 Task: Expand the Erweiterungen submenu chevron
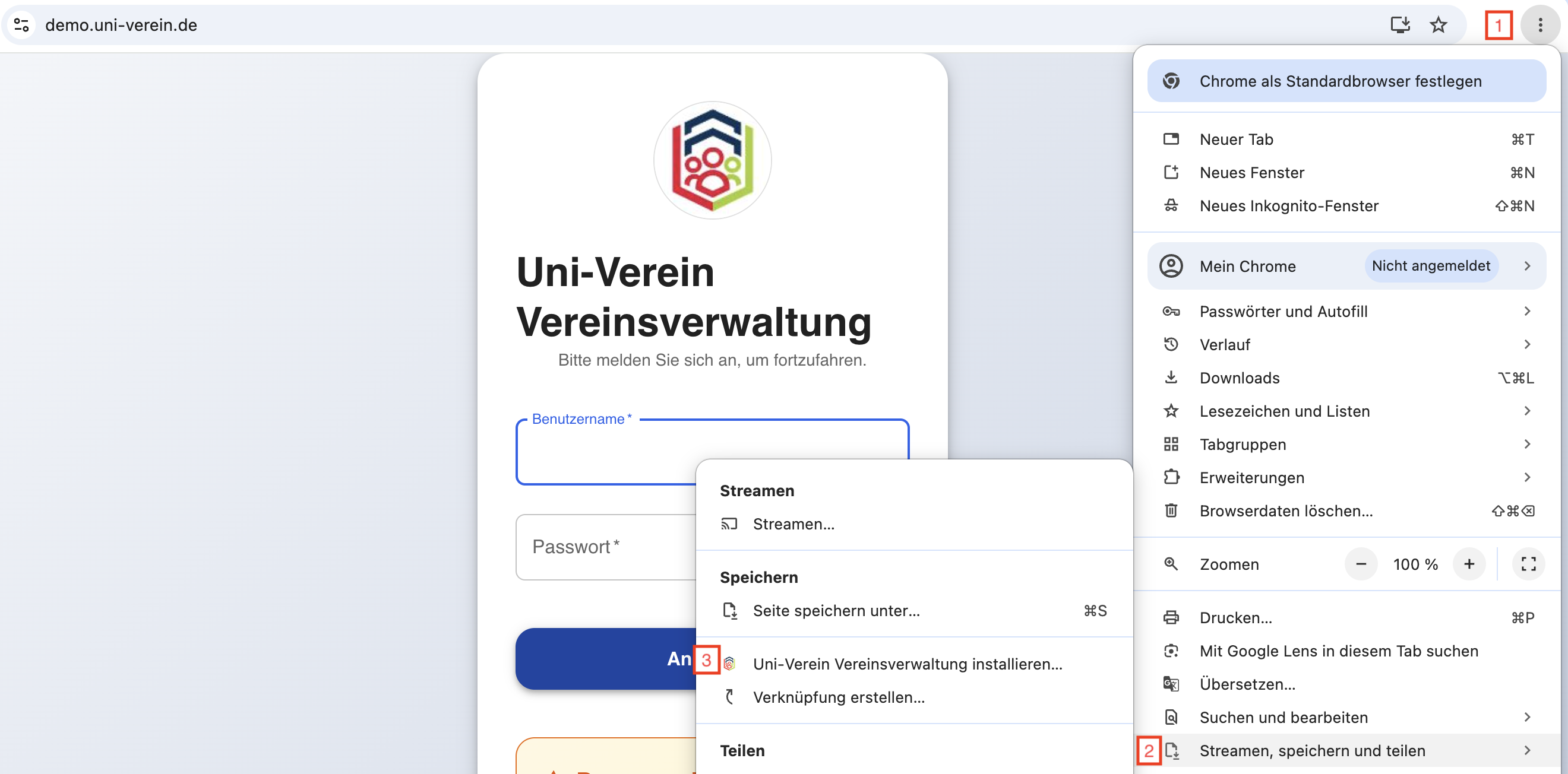click(1526, 477)
